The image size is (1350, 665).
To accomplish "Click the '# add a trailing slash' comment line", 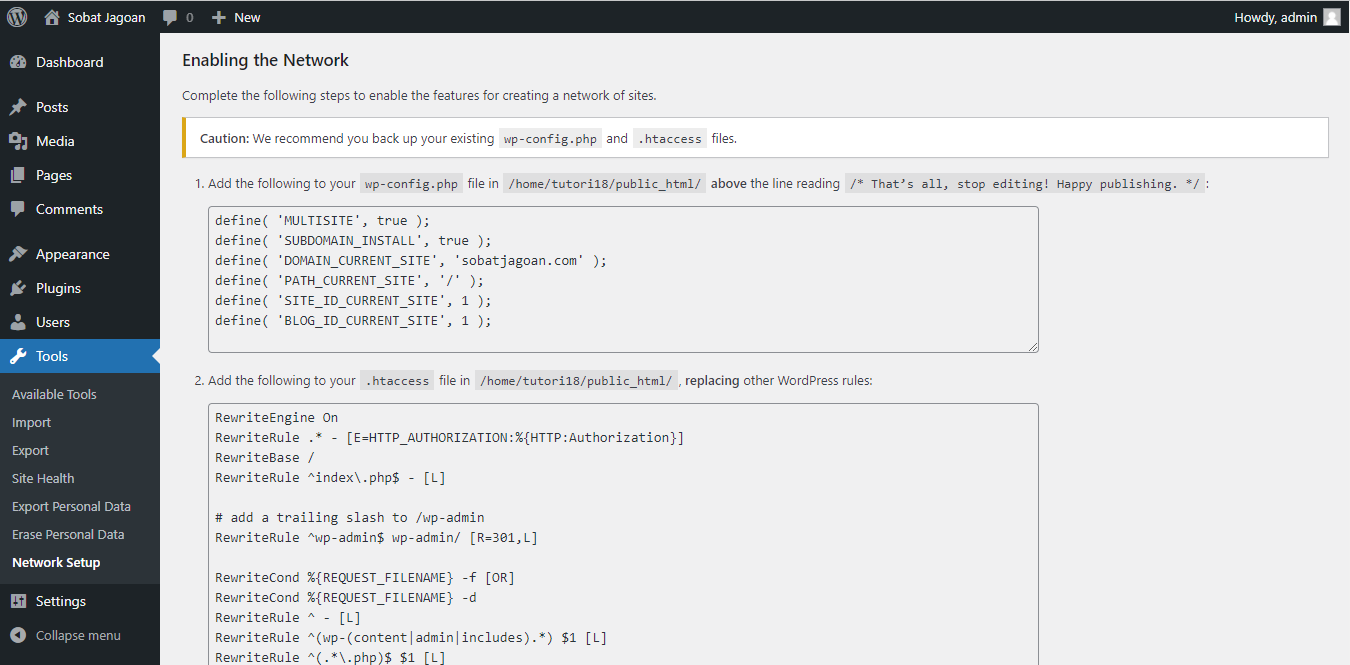I will (349, 517).
